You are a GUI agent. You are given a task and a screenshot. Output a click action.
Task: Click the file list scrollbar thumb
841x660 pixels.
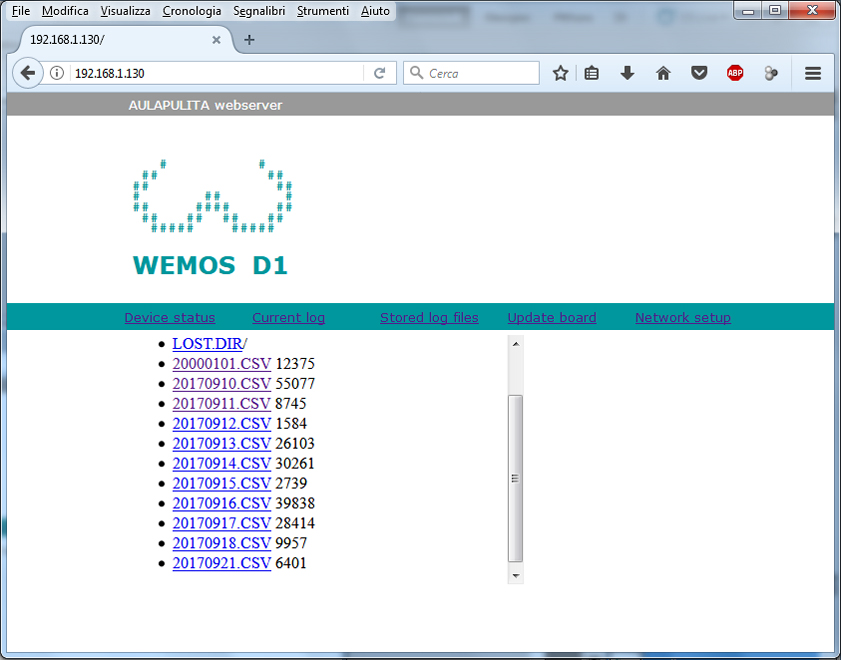click(515, 478)
